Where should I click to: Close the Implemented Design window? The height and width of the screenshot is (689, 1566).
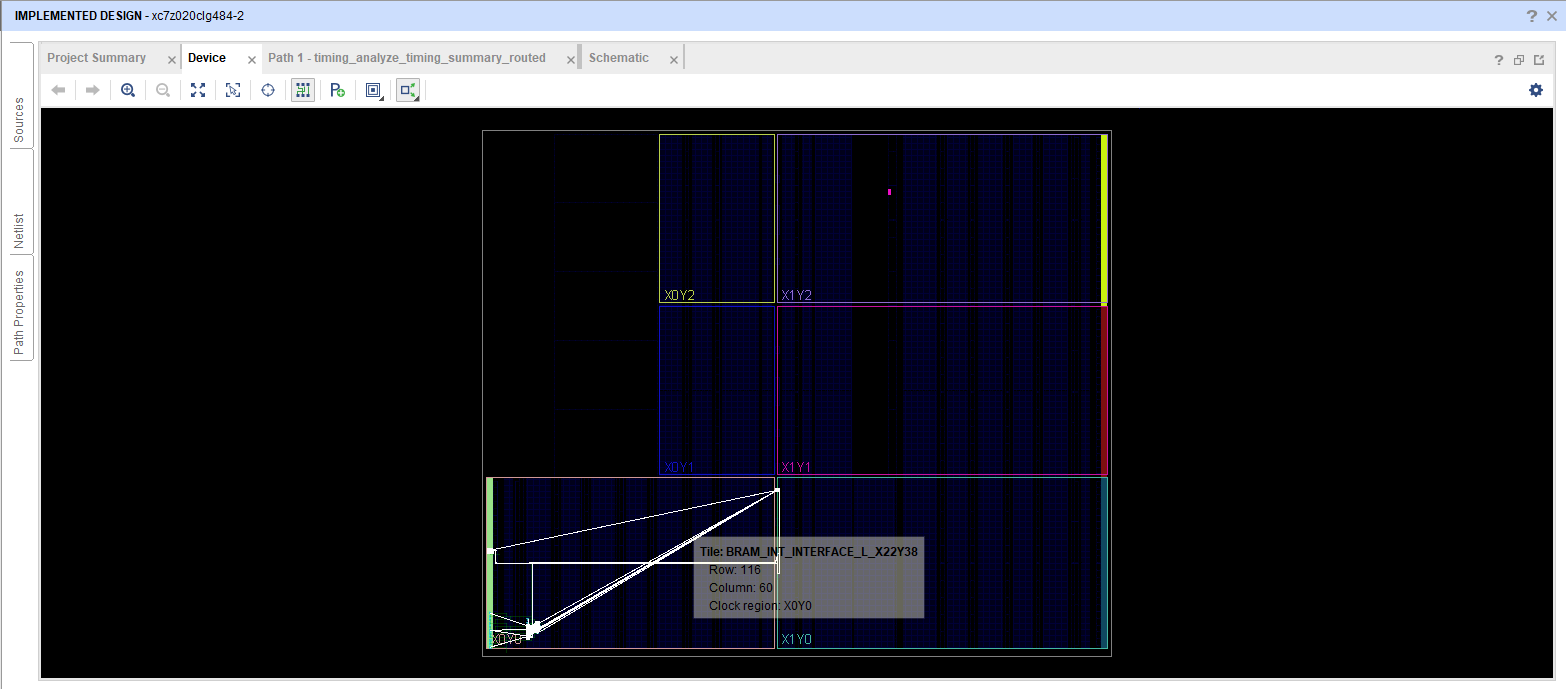point(1551,16)
